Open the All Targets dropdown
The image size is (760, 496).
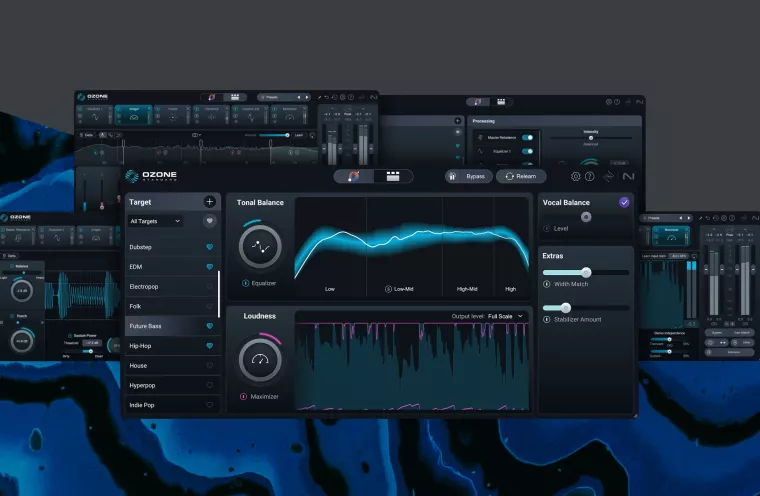(x=155, y=221)
